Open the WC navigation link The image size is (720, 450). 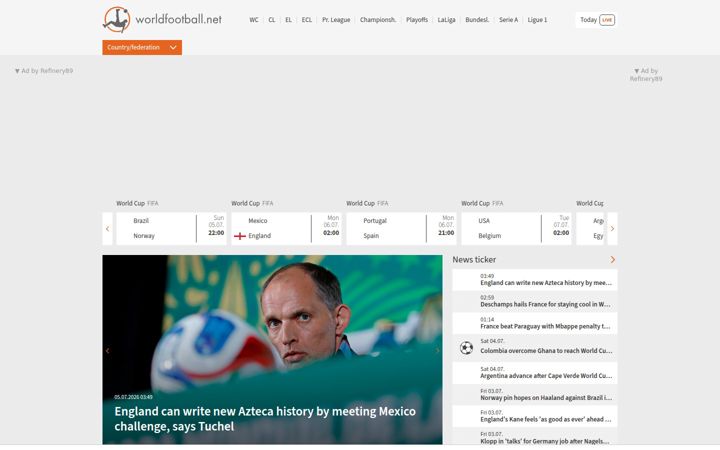coord(254,20)
